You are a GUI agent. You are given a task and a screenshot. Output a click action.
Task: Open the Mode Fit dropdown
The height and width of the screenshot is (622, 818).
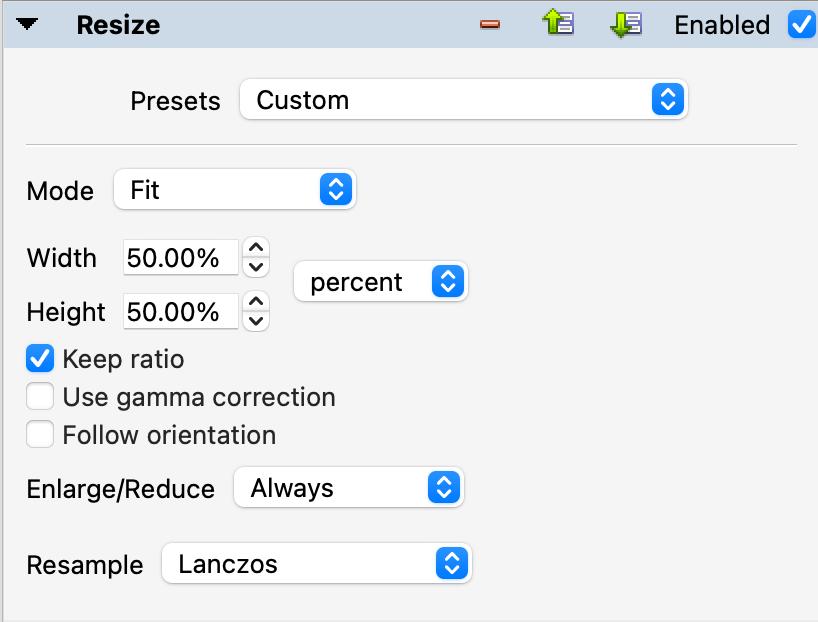[x=234, y=190]
